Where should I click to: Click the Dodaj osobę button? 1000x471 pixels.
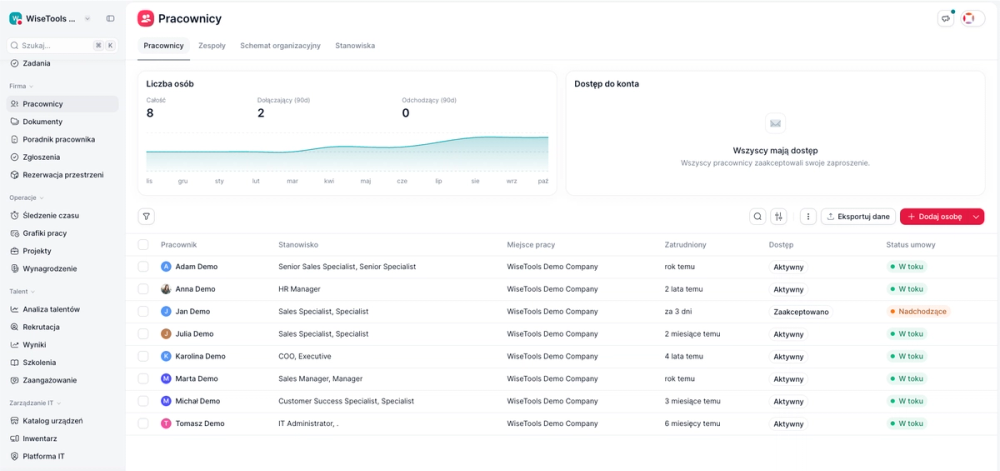pos(934,217)
